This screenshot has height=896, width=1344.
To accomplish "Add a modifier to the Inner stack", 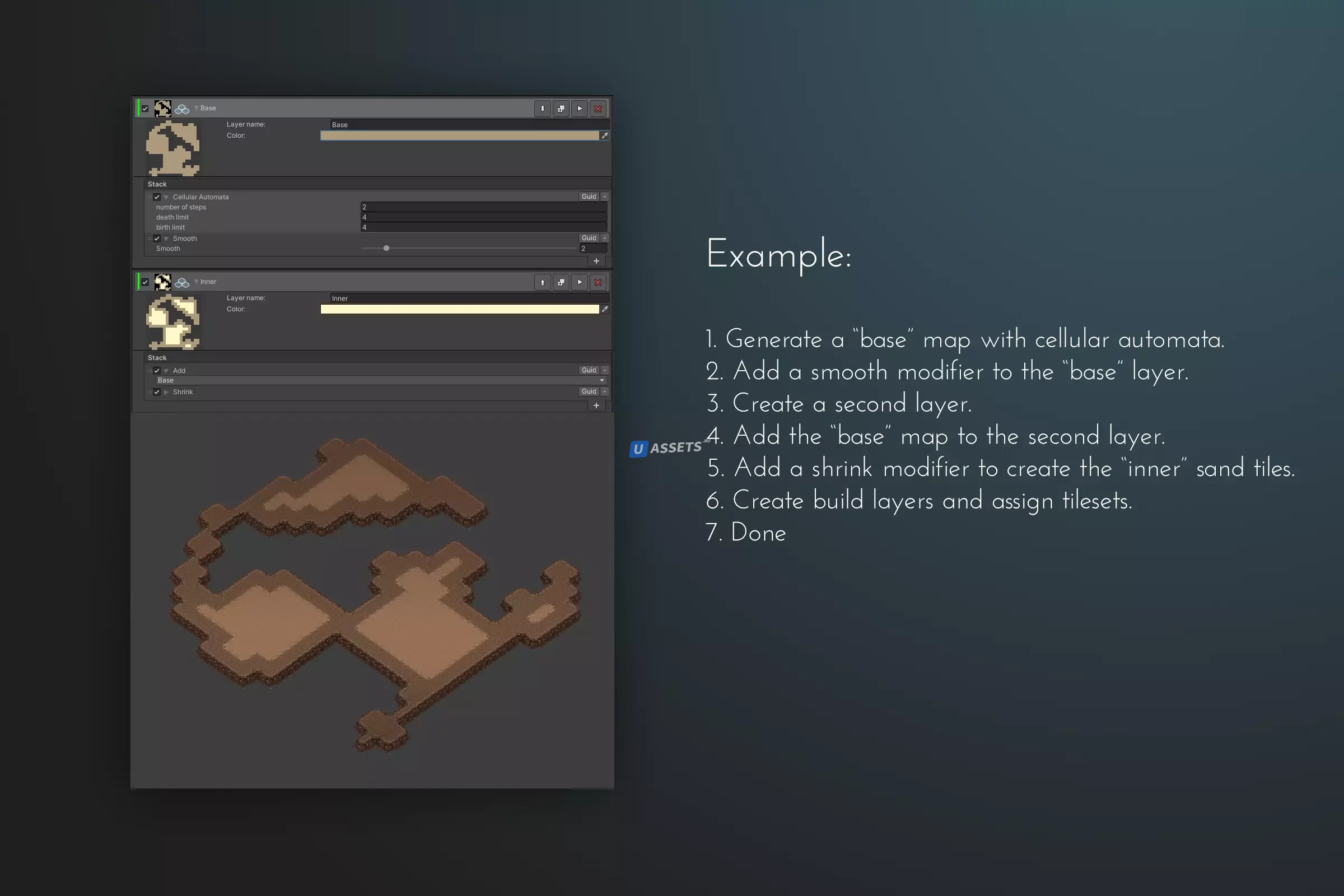I will coord(596,405).
